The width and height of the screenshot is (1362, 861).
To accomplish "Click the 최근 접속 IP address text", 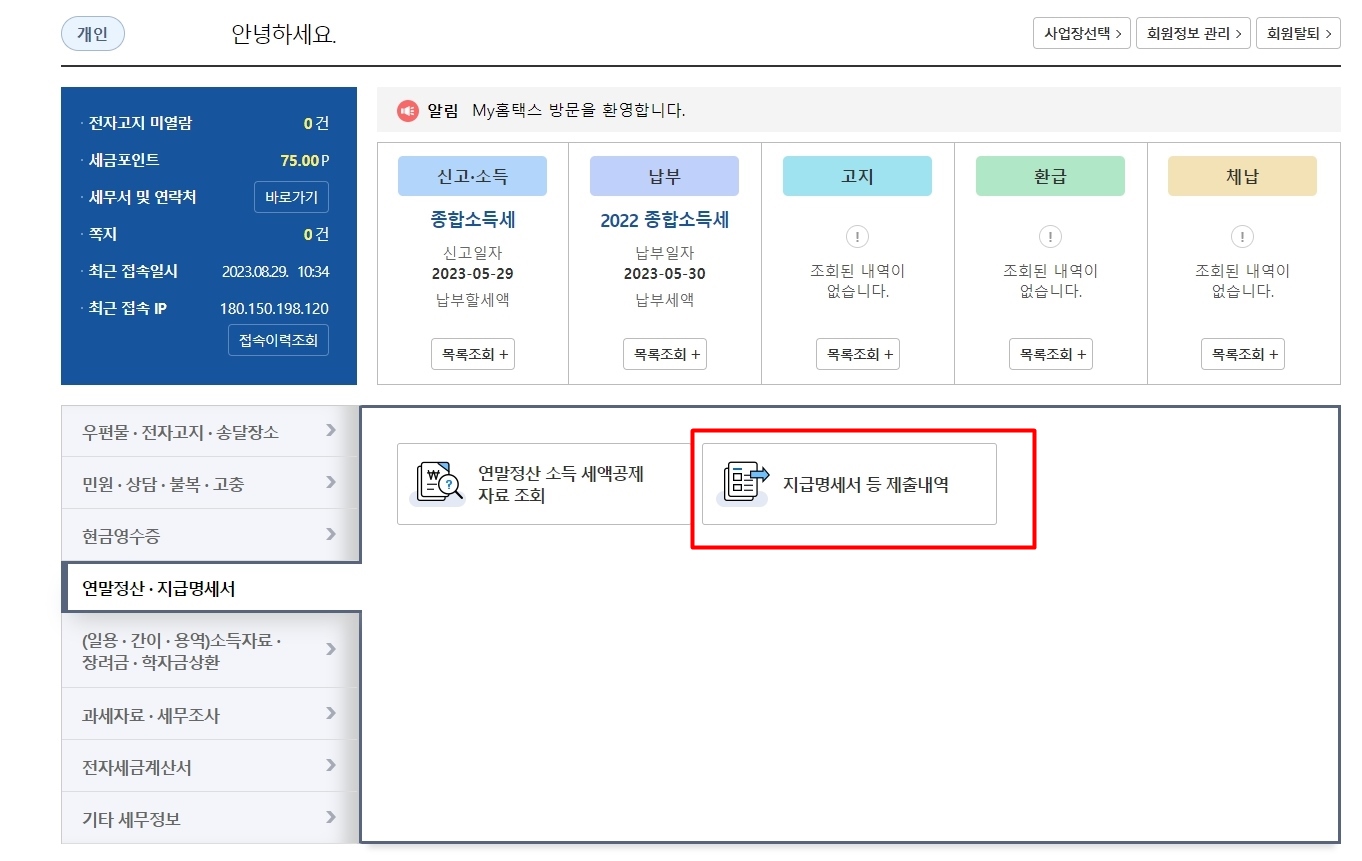I will click(x=274, y=308).
